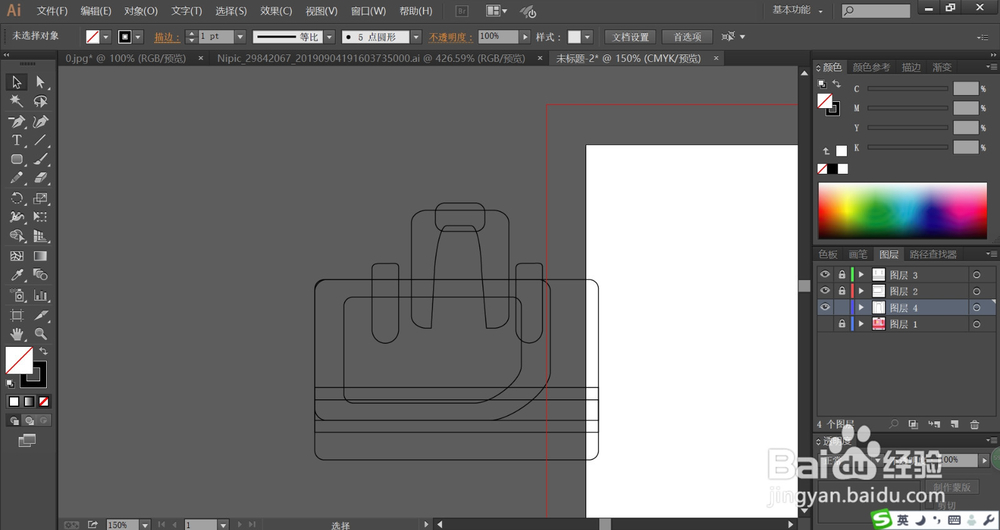Hide 图层 3 with its eye icon

[825, 274]
